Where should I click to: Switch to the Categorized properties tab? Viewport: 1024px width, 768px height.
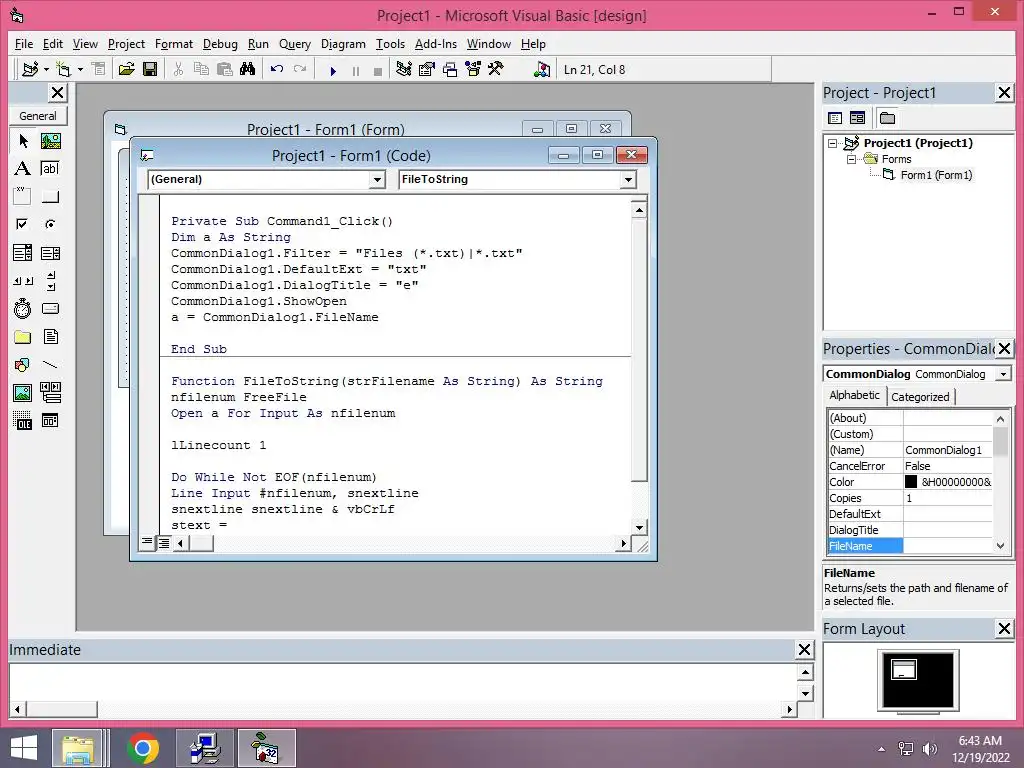tap(920, 396)
